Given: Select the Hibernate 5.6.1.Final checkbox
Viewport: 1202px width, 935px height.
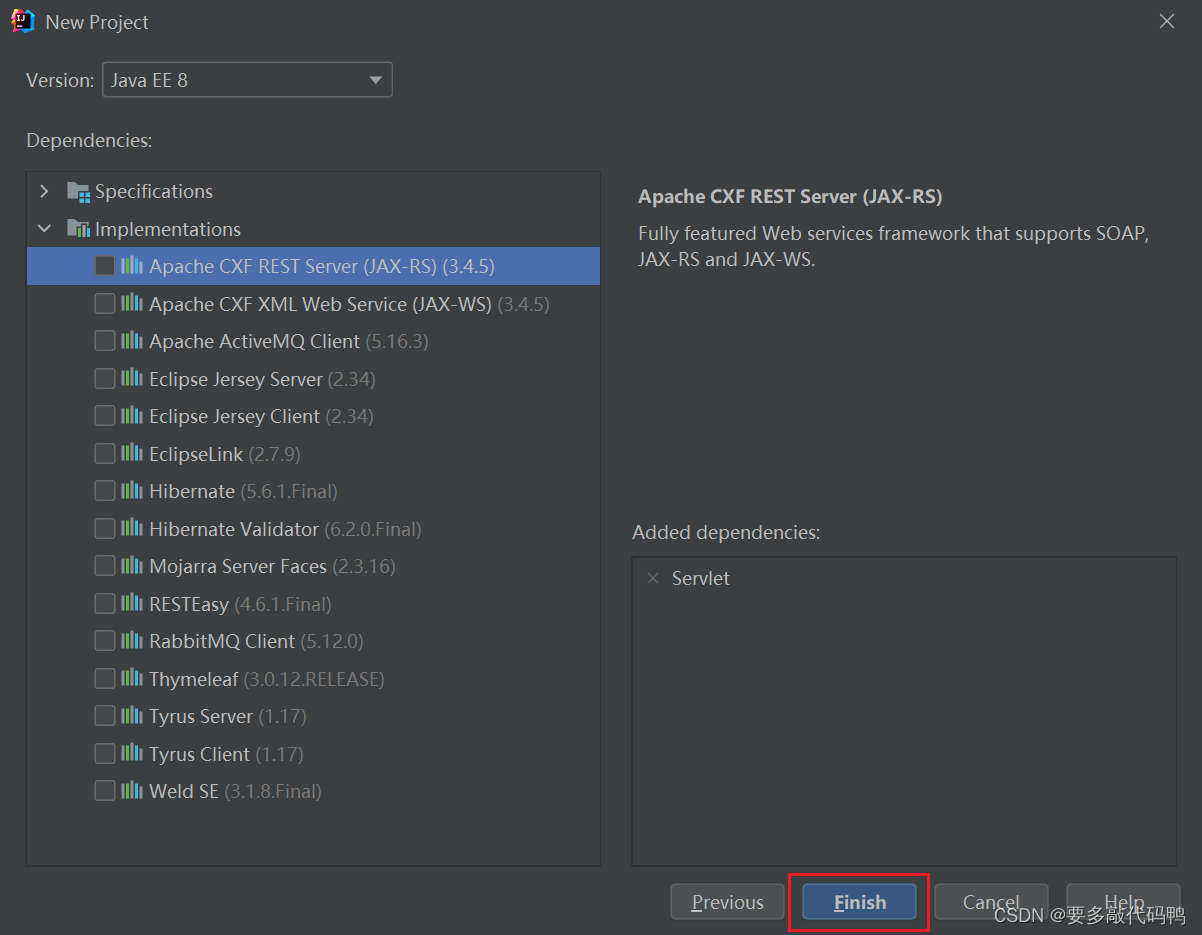Looking at the screenshot, I should click(105, 491).
